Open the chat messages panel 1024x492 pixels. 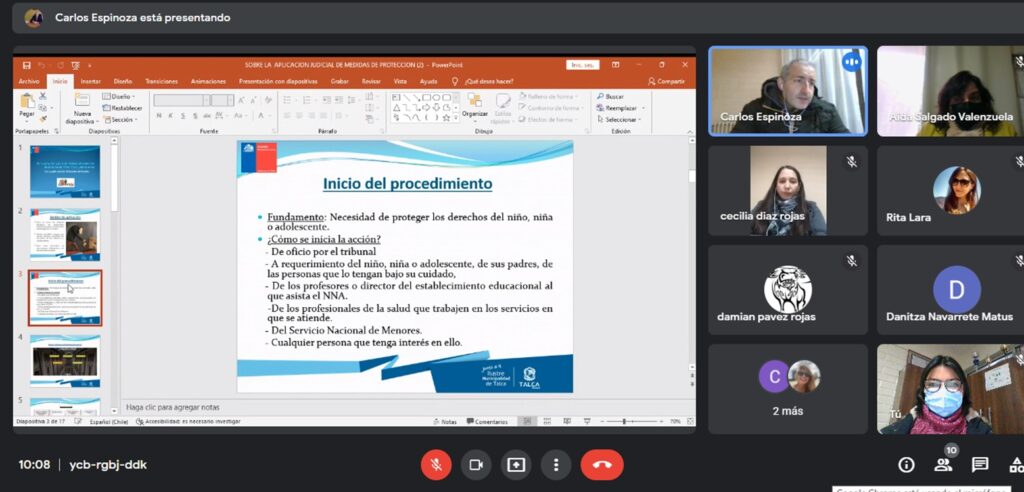(980, 465)
